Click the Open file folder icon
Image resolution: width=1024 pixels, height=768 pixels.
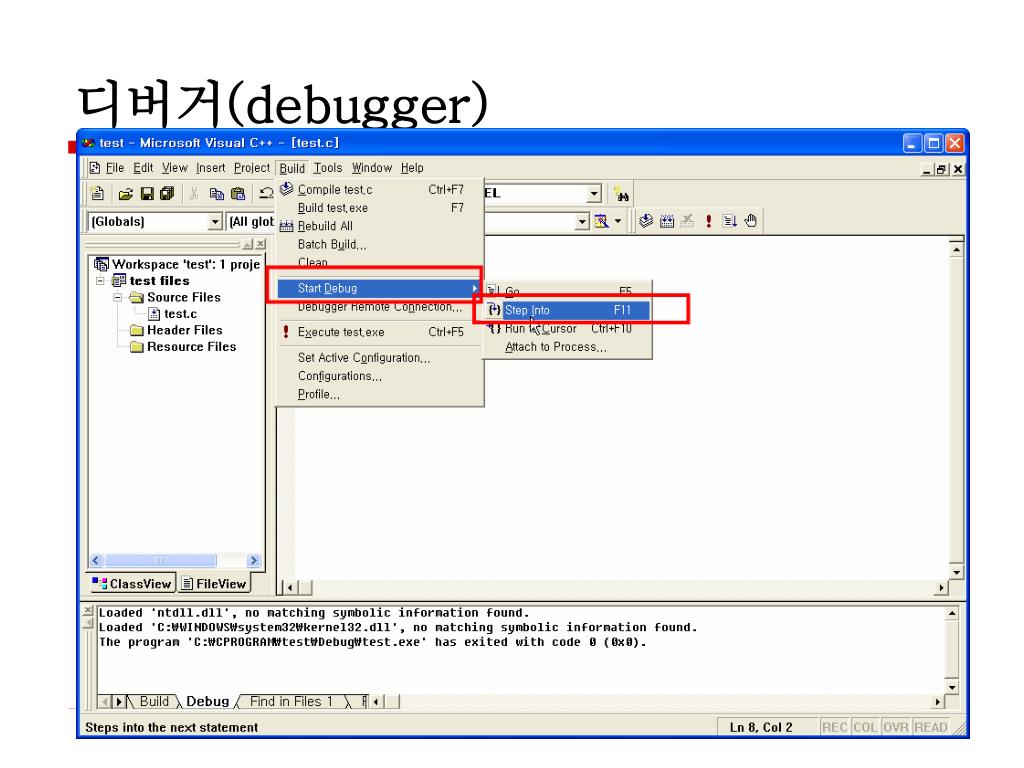[125, 193]
